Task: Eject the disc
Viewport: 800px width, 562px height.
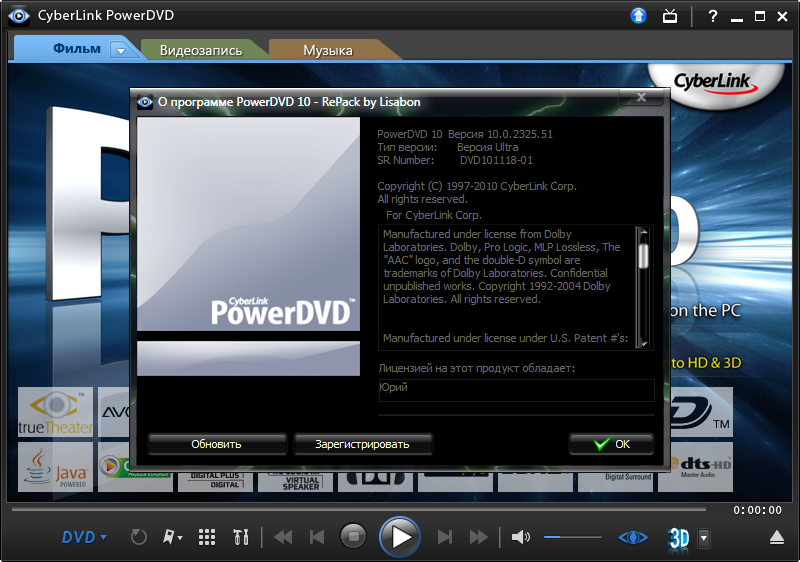Action: point(777,537)
